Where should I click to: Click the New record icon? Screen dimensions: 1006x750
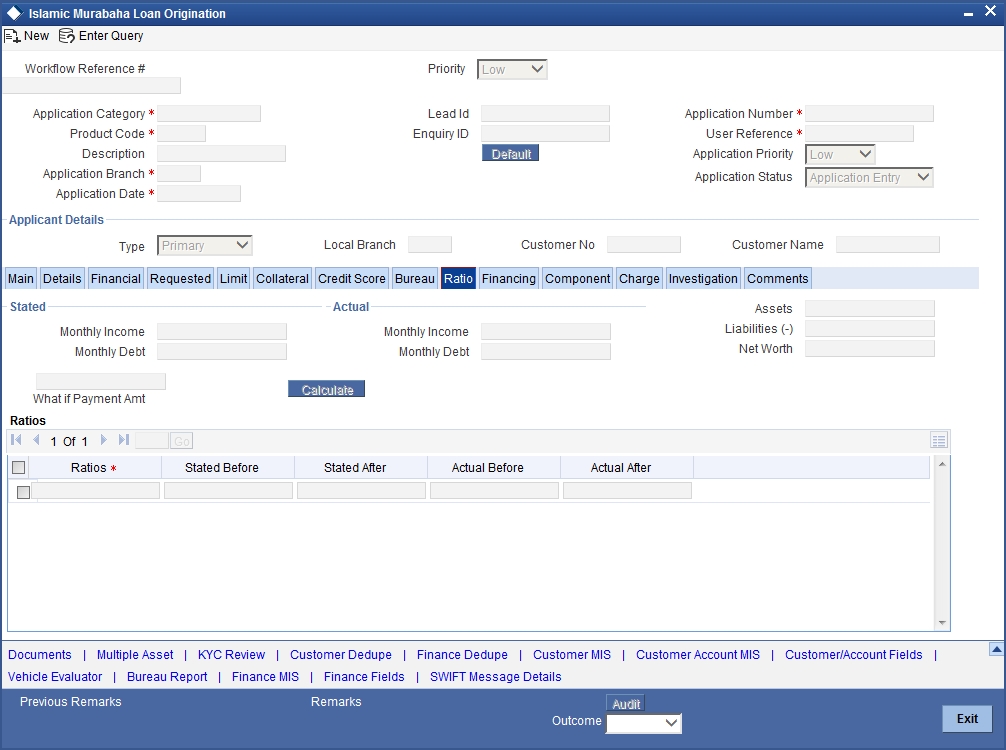[12, 36]
